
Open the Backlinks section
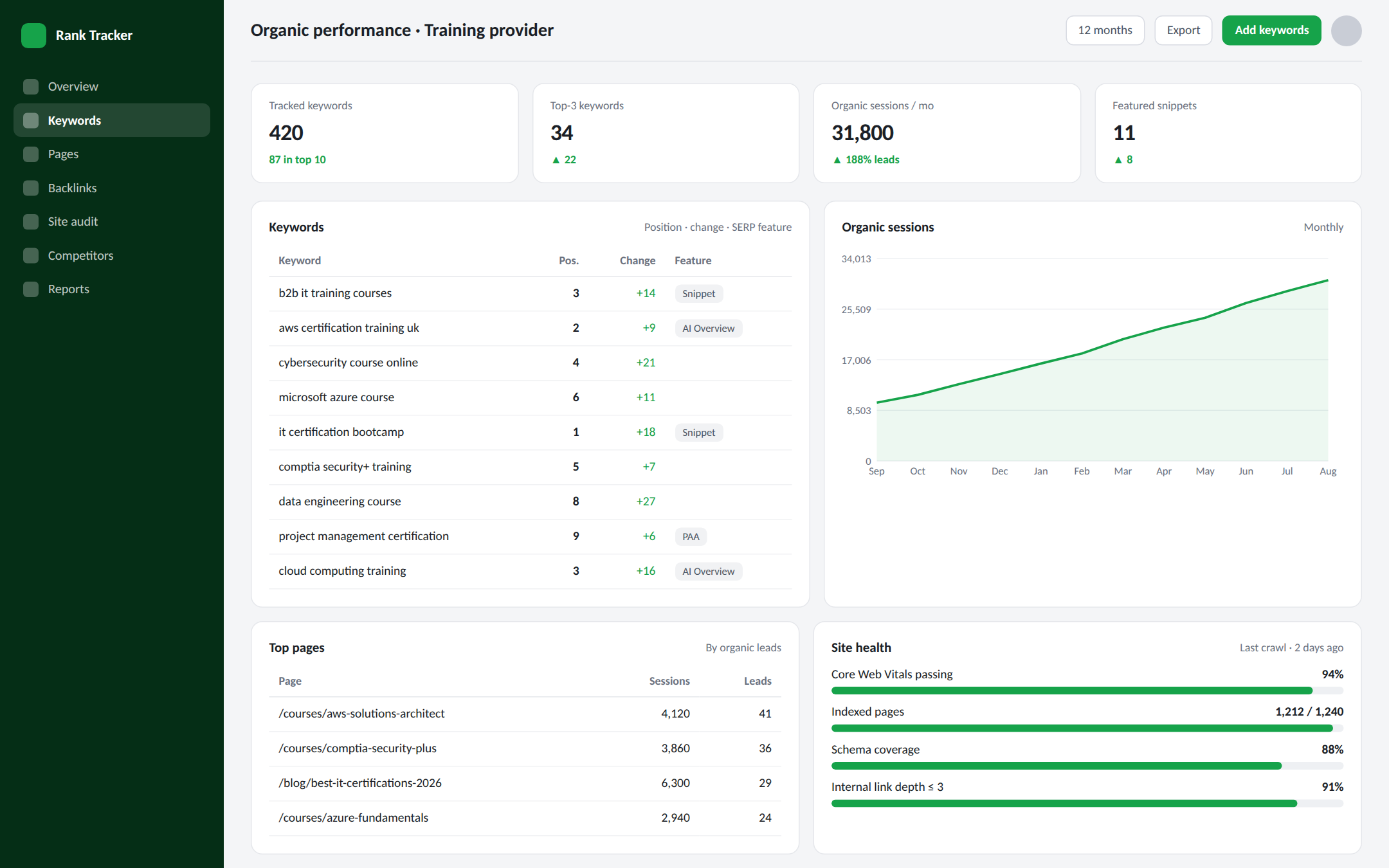click(112, 188)
